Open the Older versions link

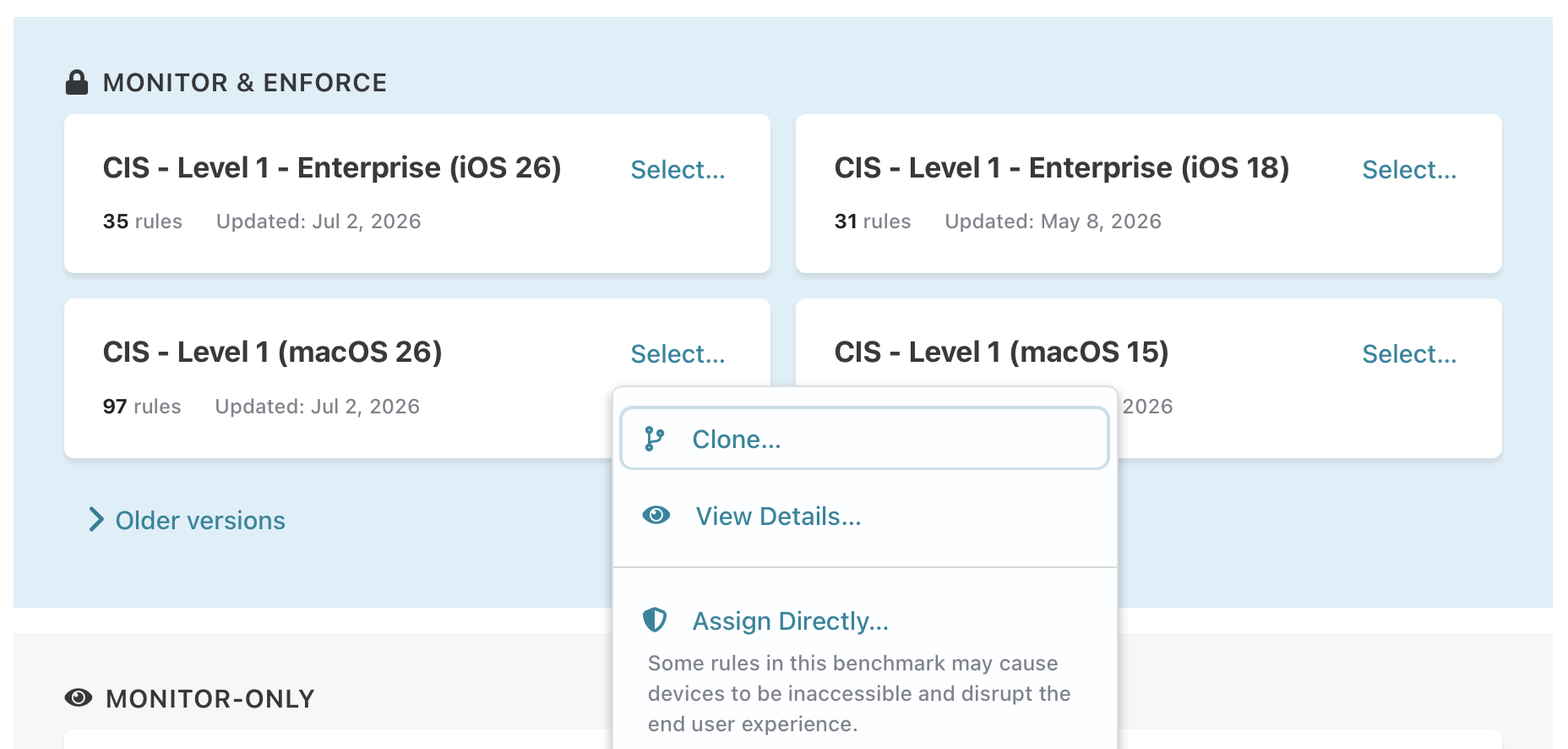(x=200, y=521)
